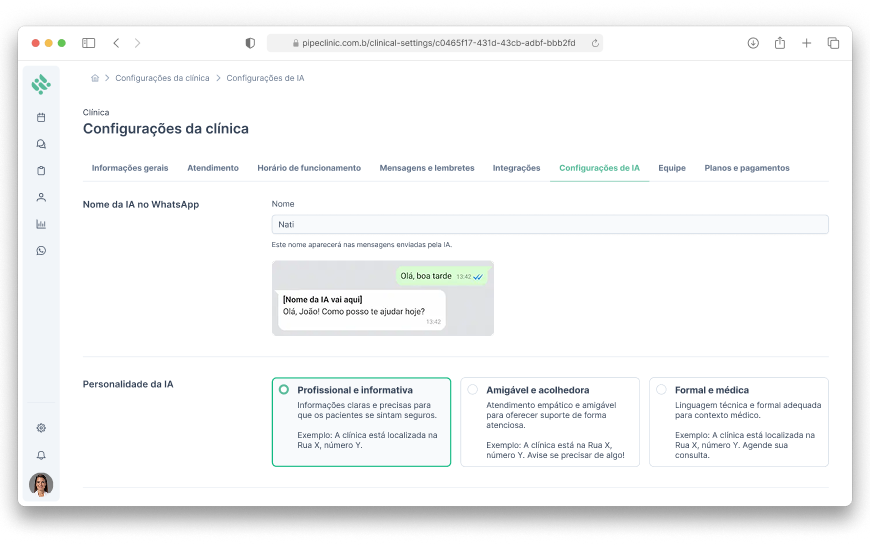Open the notifications bell icon
870x546 pixels.
[x=41, y=455]
